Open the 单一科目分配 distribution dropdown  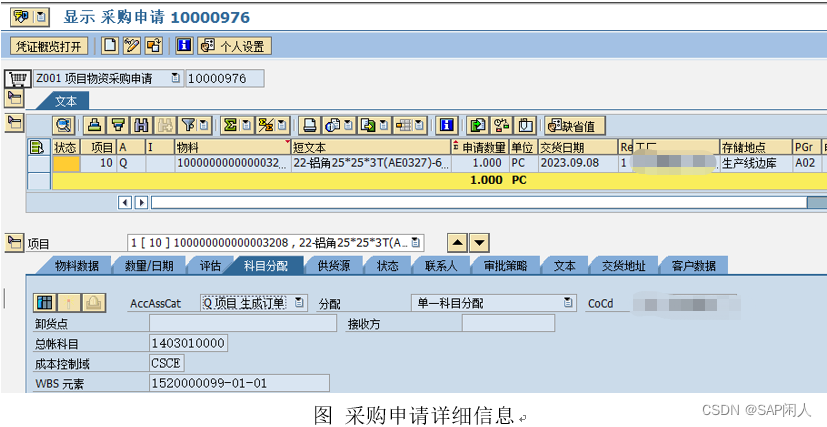coord(567,303)
